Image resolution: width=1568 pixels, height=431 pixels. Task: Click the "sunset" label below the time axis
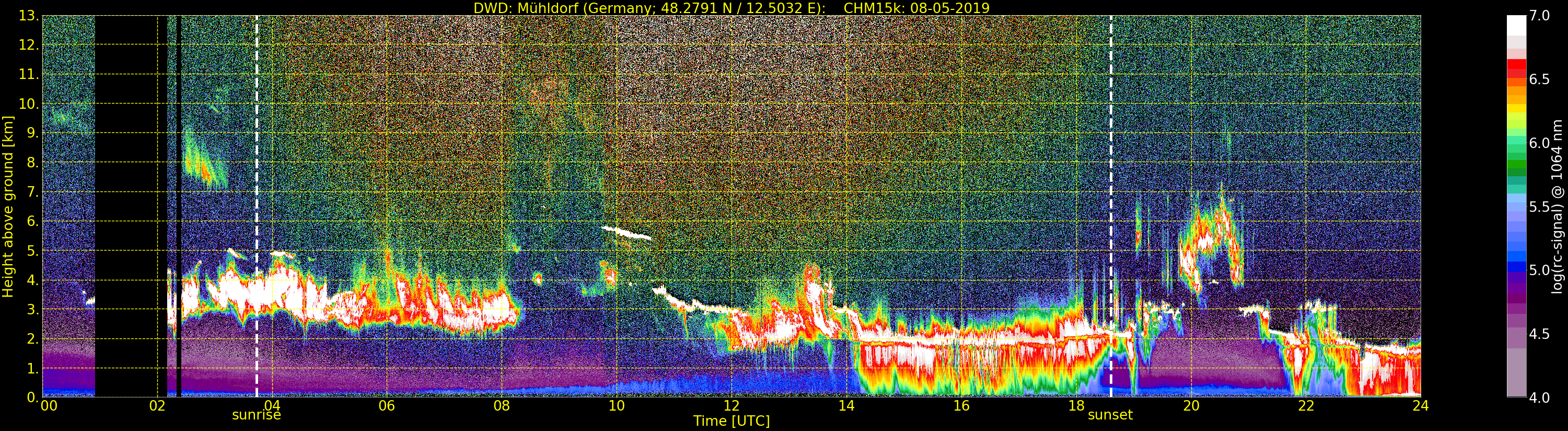[1110, 415]
